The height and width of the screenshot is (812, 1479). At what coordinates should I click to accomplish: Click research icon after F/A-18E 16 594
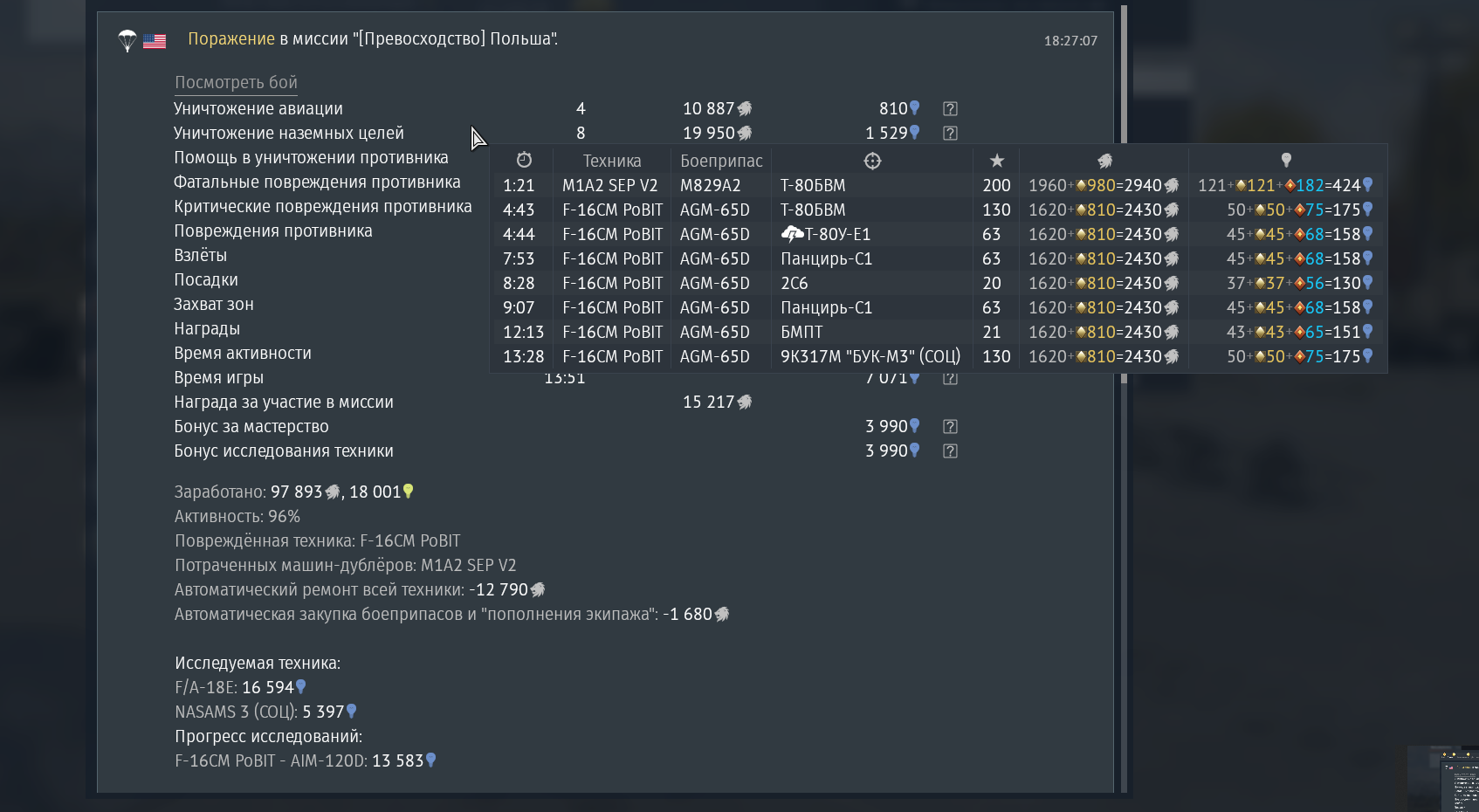coord(301,687)
